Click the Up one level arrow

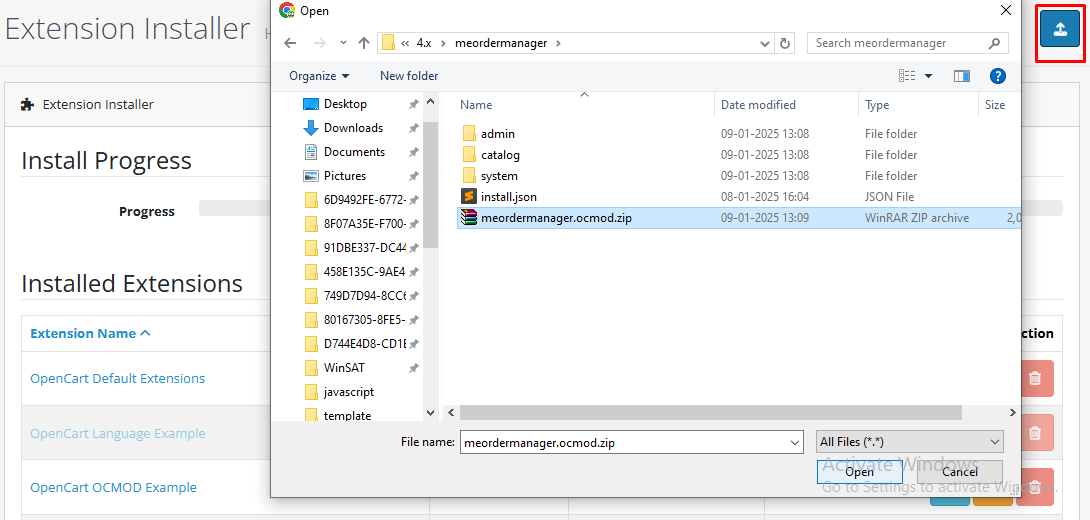(364, 43)
